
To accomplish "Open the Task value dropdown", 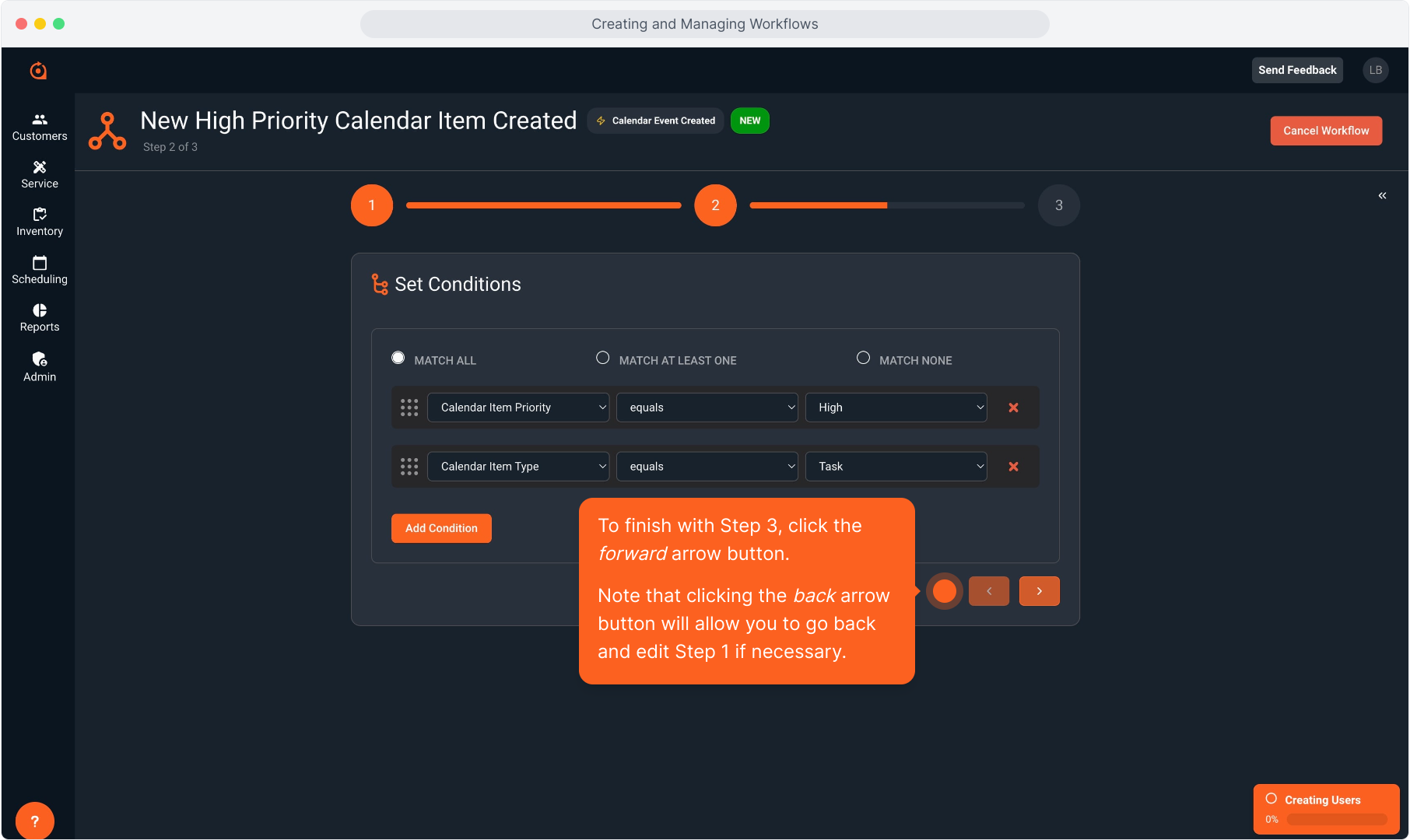I will tap(896, 467).
